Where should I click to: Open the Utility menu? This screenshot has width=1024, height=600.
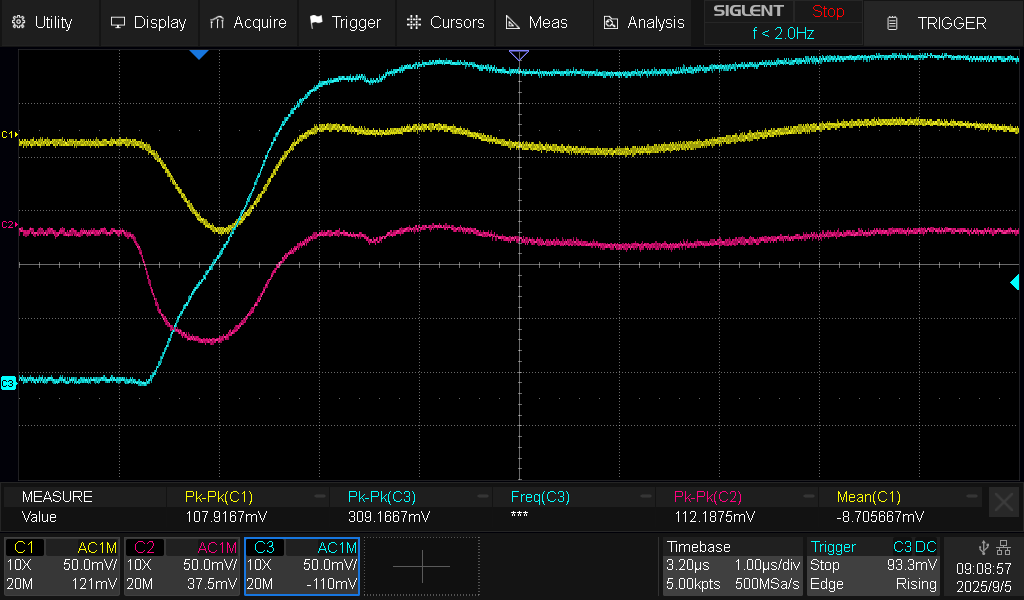point(42,22)
